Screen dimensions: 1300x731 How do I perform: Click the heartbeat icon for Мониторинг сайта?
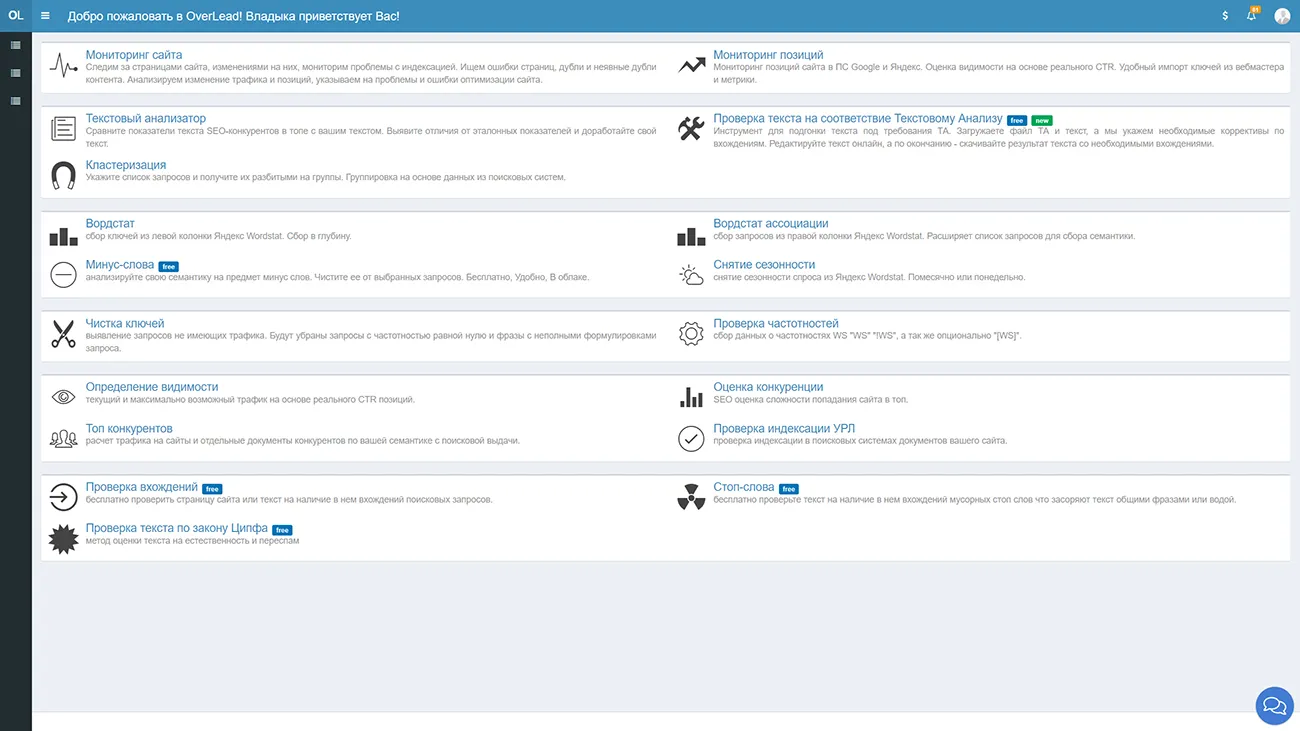point(63,66)
